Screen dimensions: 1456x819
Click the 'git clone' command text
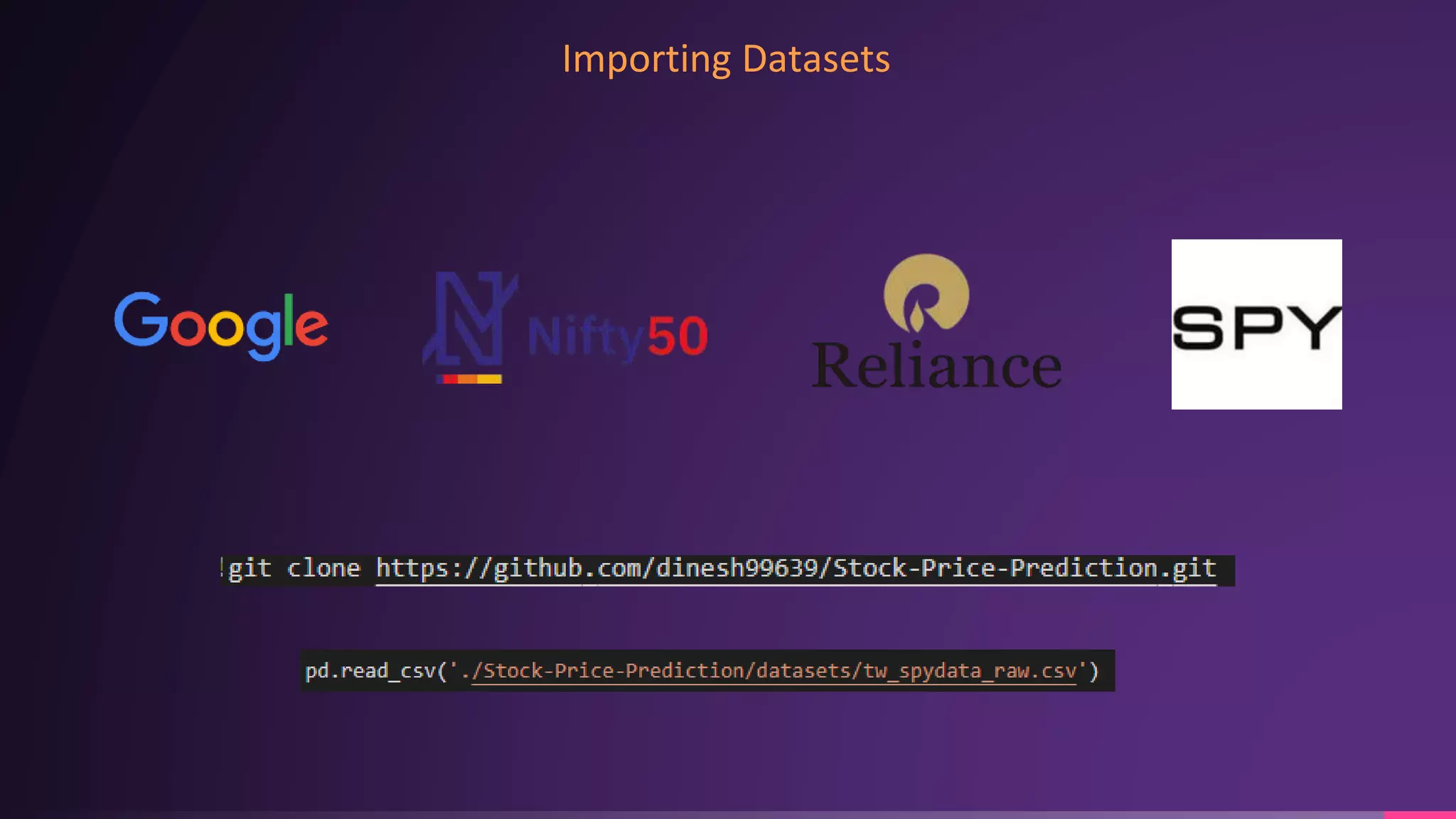294,569
